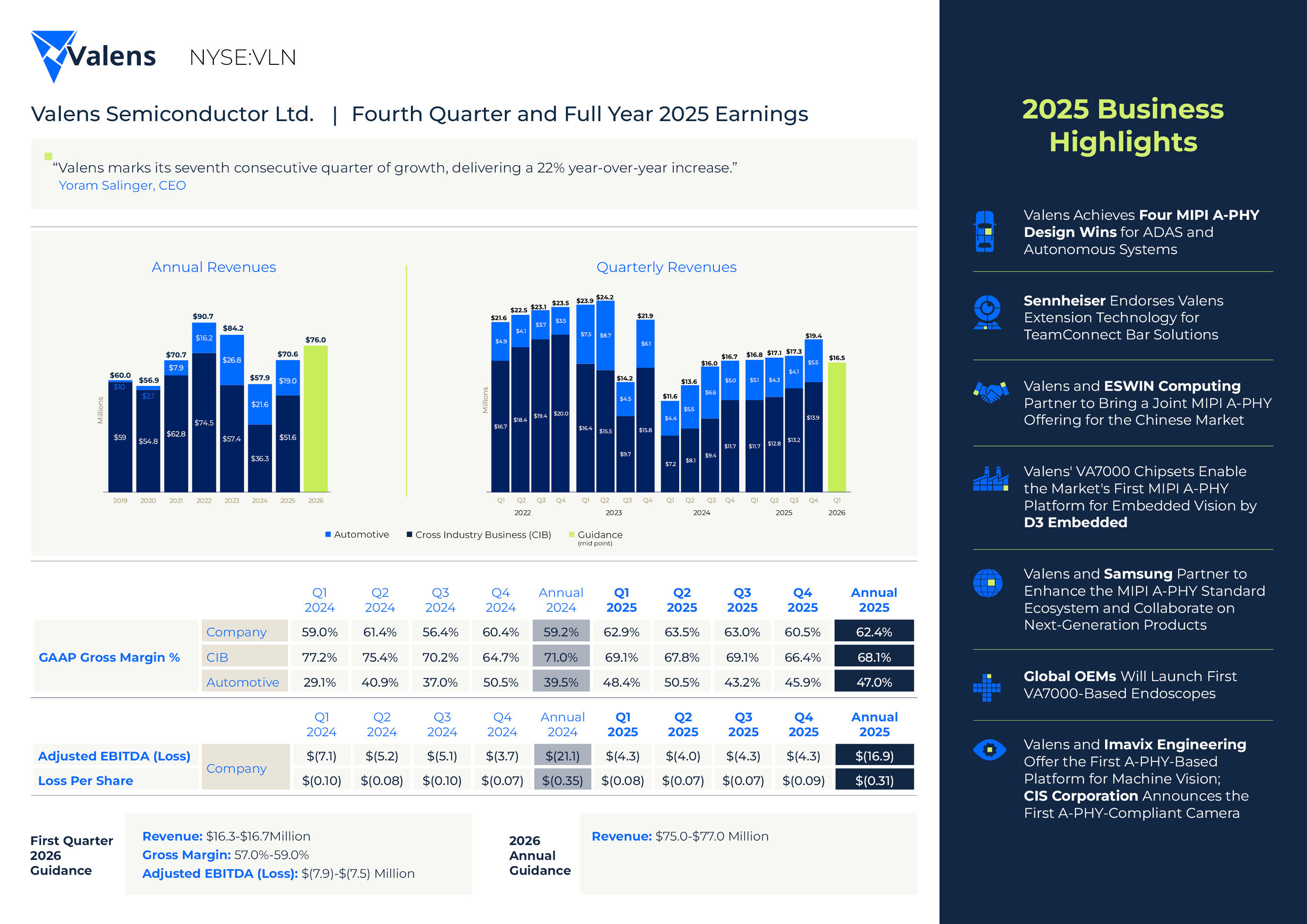Click the Yoram Salinger, CEO attribution
This screenshot has width=1307, height=924.
pos(122,185)
